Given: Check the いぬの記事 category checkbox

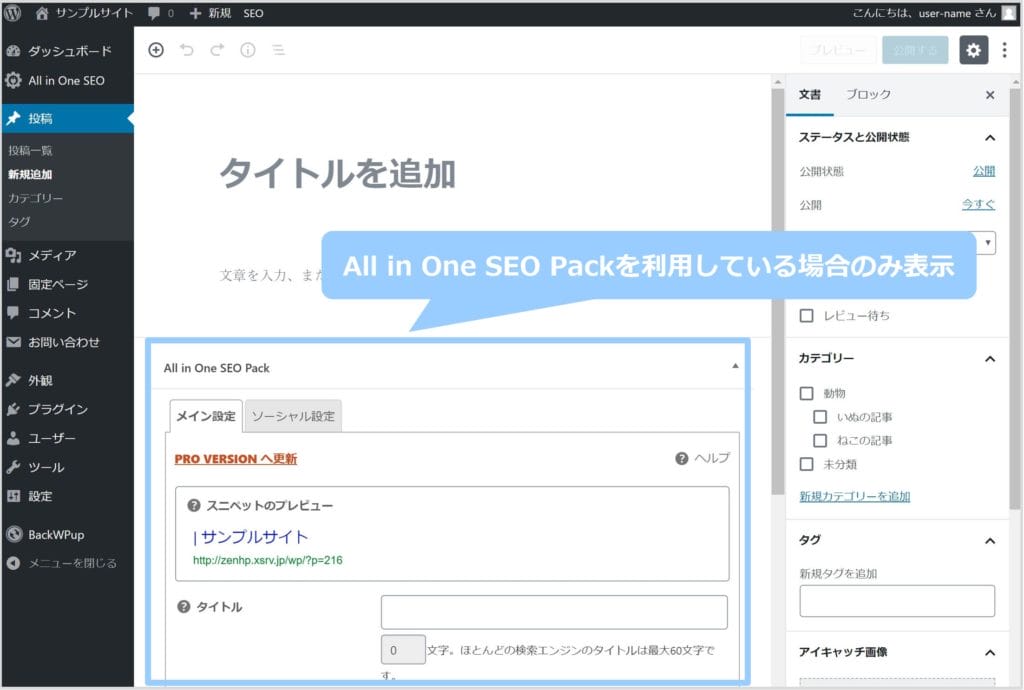Looking at the screenshot, I should tap(820, 416).
